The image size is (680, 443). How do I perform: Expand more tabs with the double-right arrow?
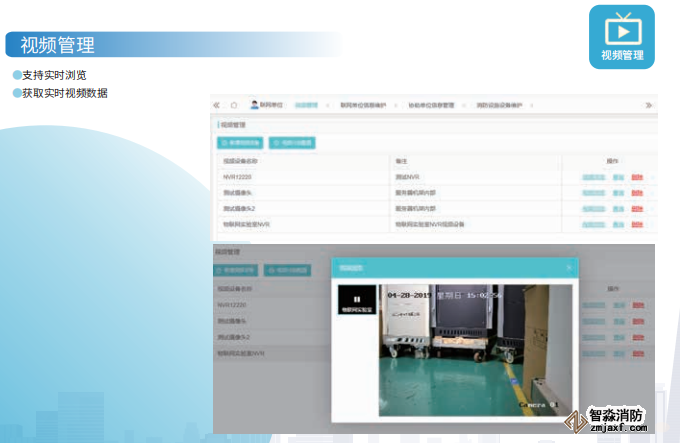(649, 104)
